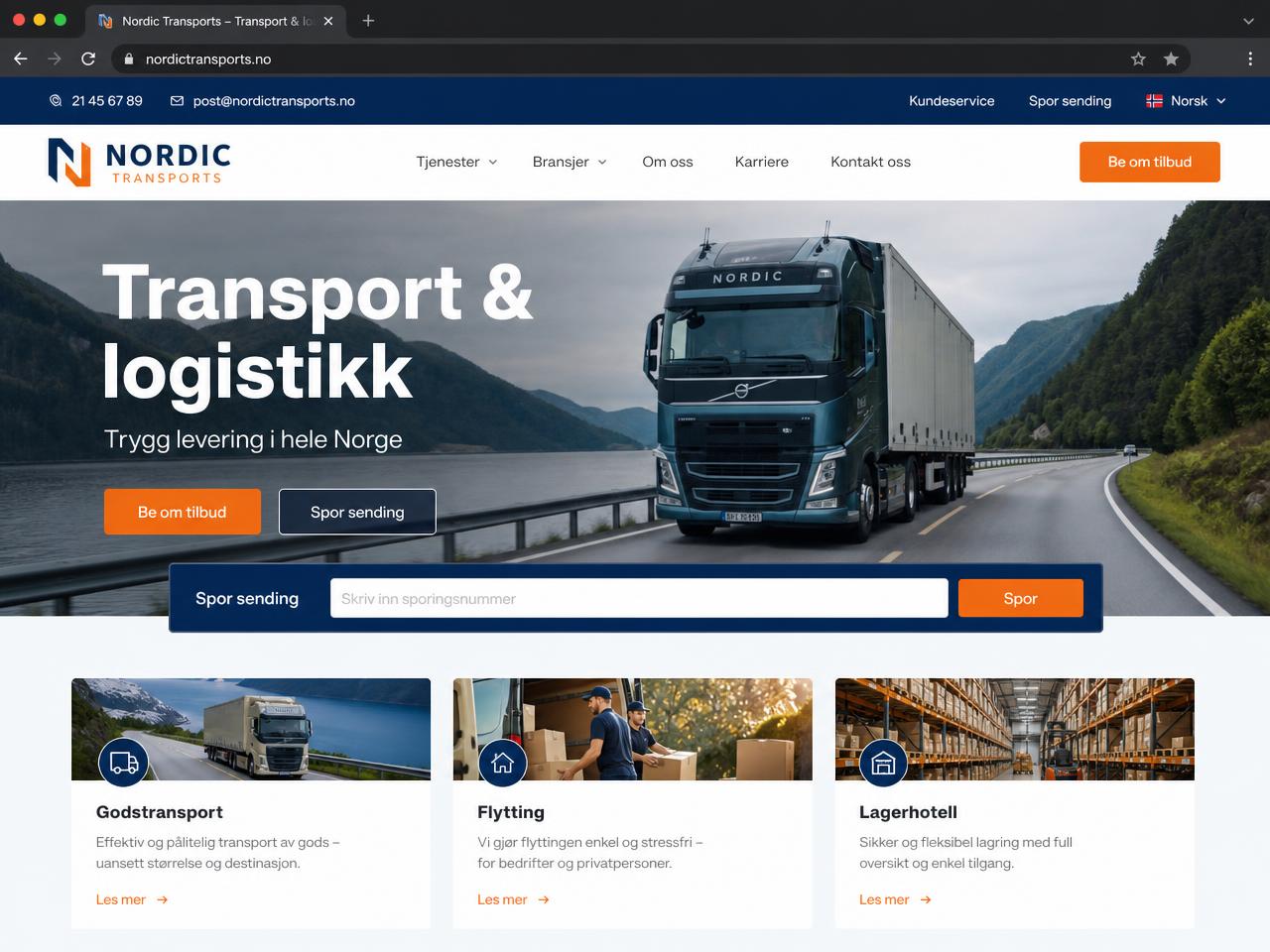The width and height of the screenshot is (1270, 952).
Task: Close the Nordic Transports tab
Action: (x=328, y=21)
